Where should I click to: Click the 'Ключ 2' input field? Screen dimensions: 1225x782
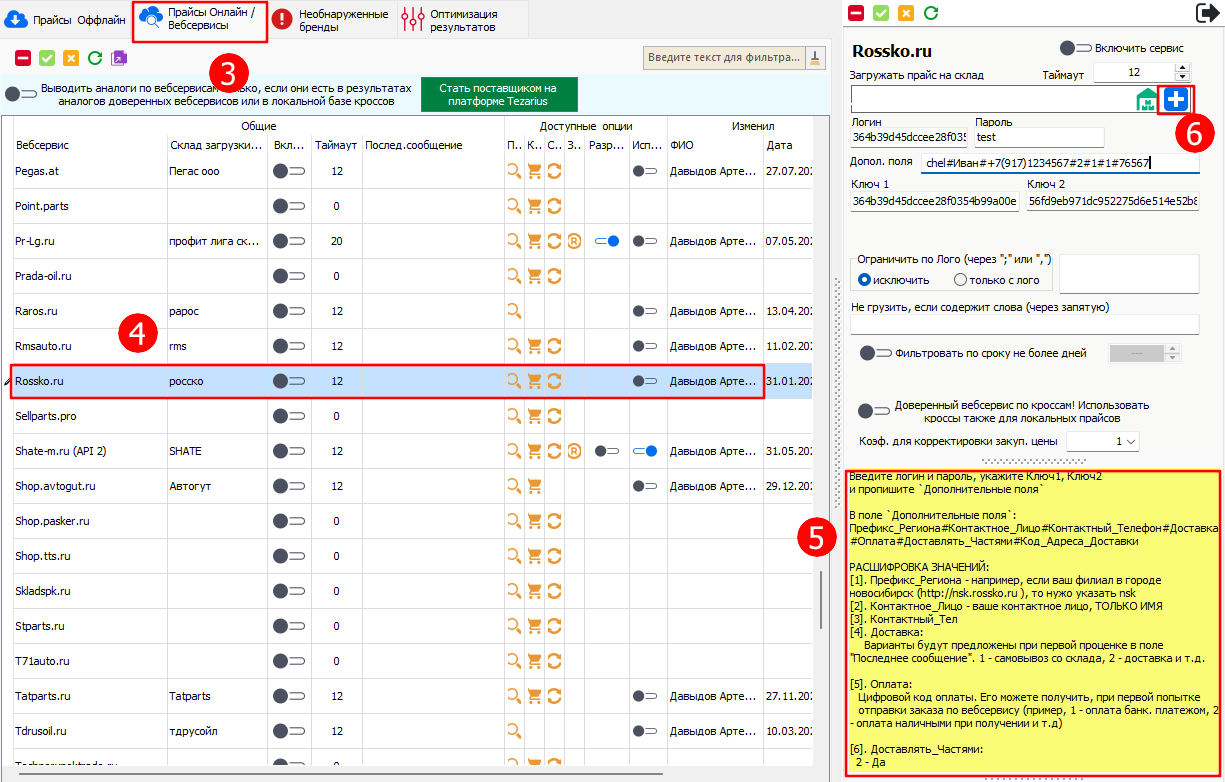pyautogui.click(x=1112, y=202)
